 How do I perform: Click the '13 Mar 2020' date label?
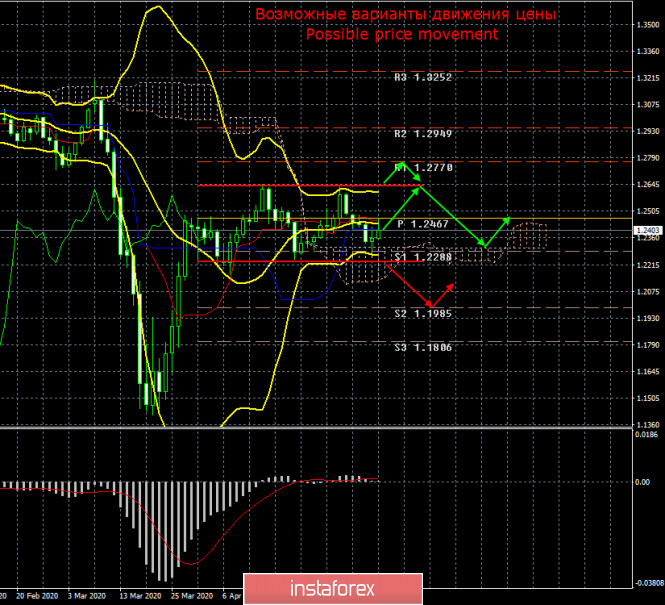[140, 596]
